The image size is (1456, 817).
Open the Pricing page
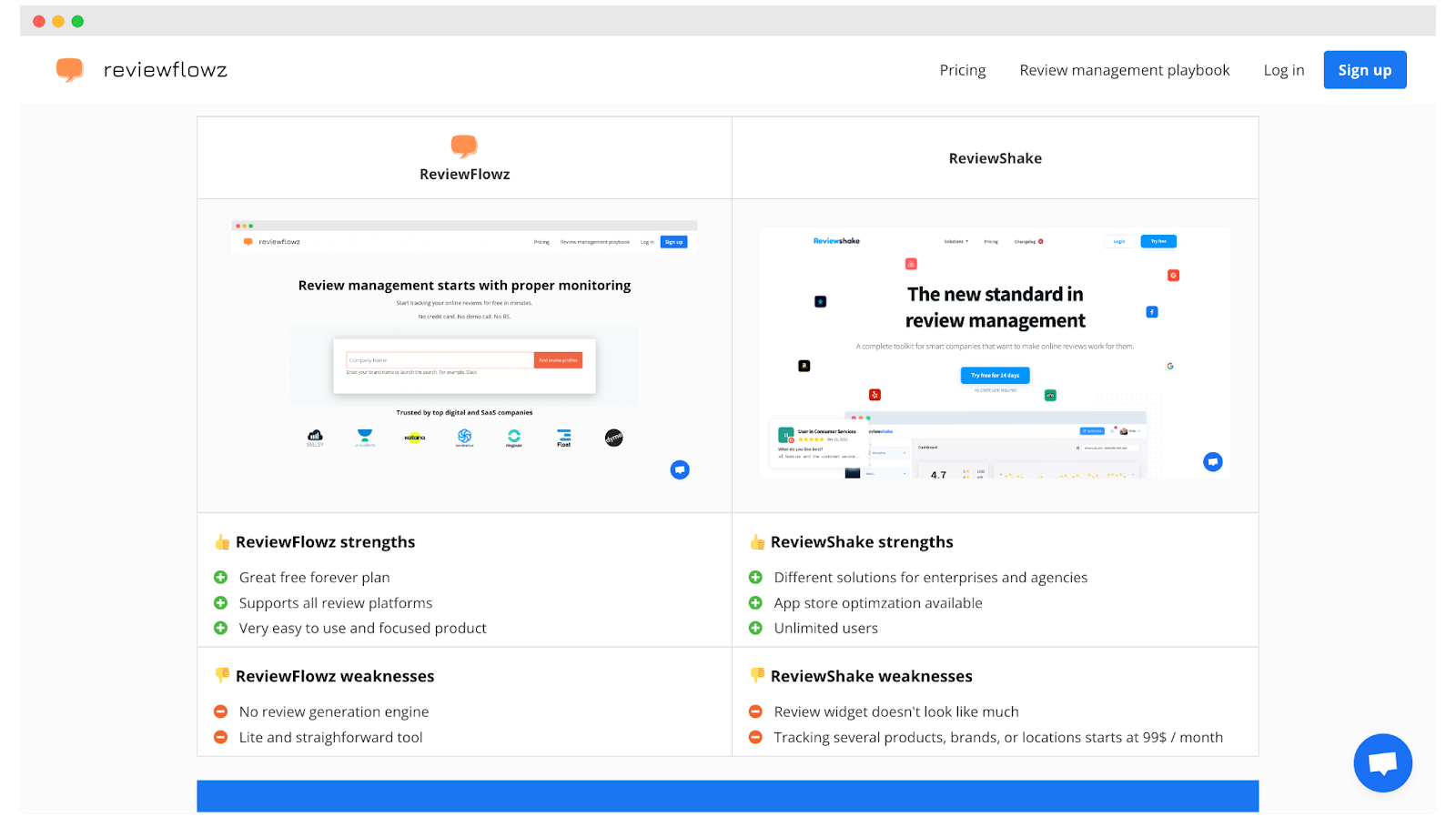click(963, 70)
